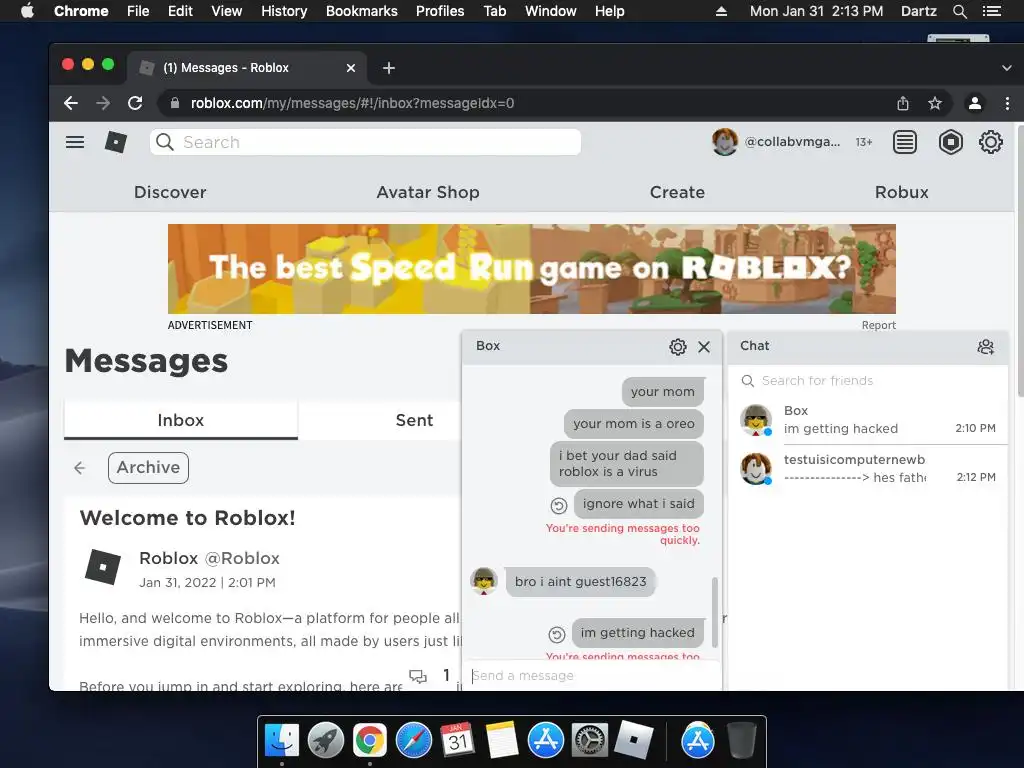Open the Robux page link
Image resolution: width=1024 pixels, height=768 pixels.
(x=901, y=193)
